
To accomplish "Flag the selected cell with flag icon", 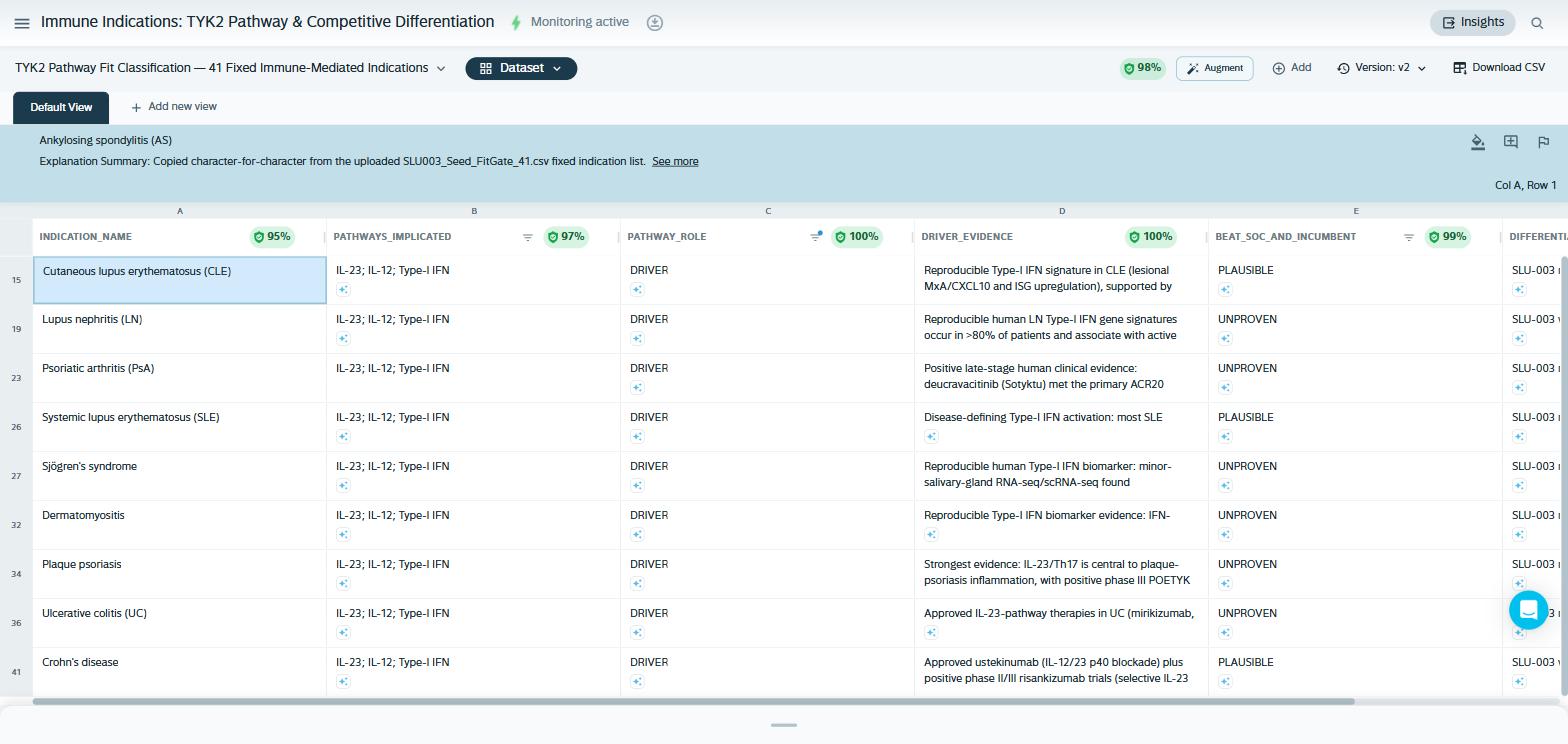I will click(x=1543, y=142).
